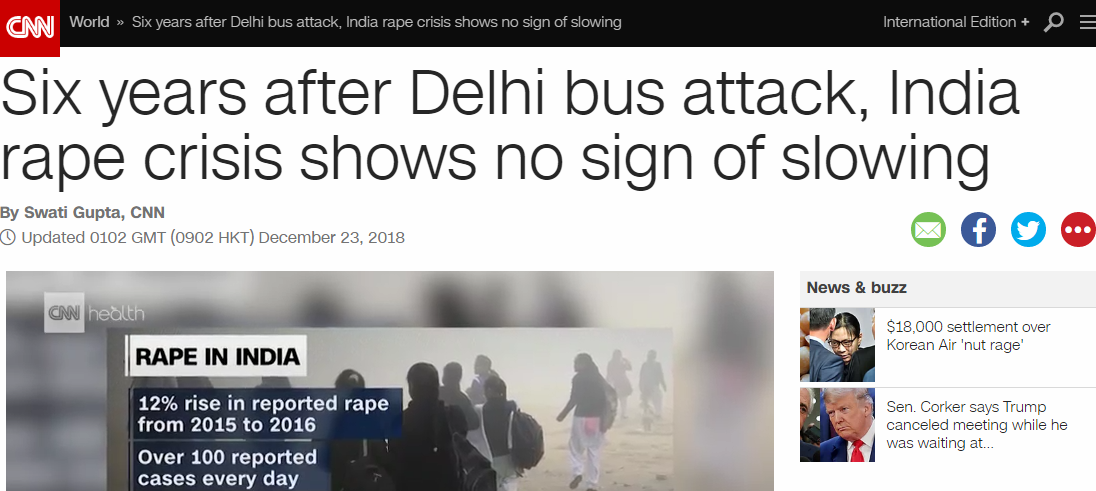This screenshot has width=1096, height=491.
Task: Click the News & buzz heading
Action: [x=856, y=287]
